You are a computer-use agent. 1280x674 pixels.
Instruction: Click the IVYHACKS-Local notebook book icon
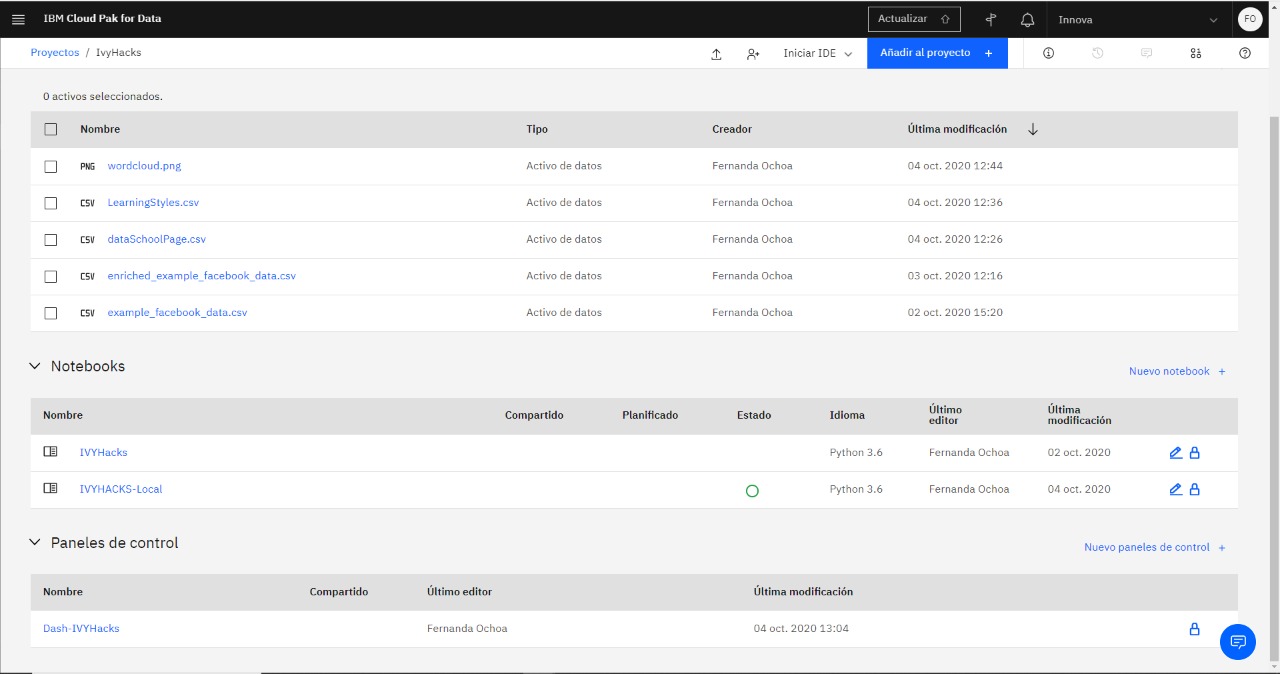[50, 489]
